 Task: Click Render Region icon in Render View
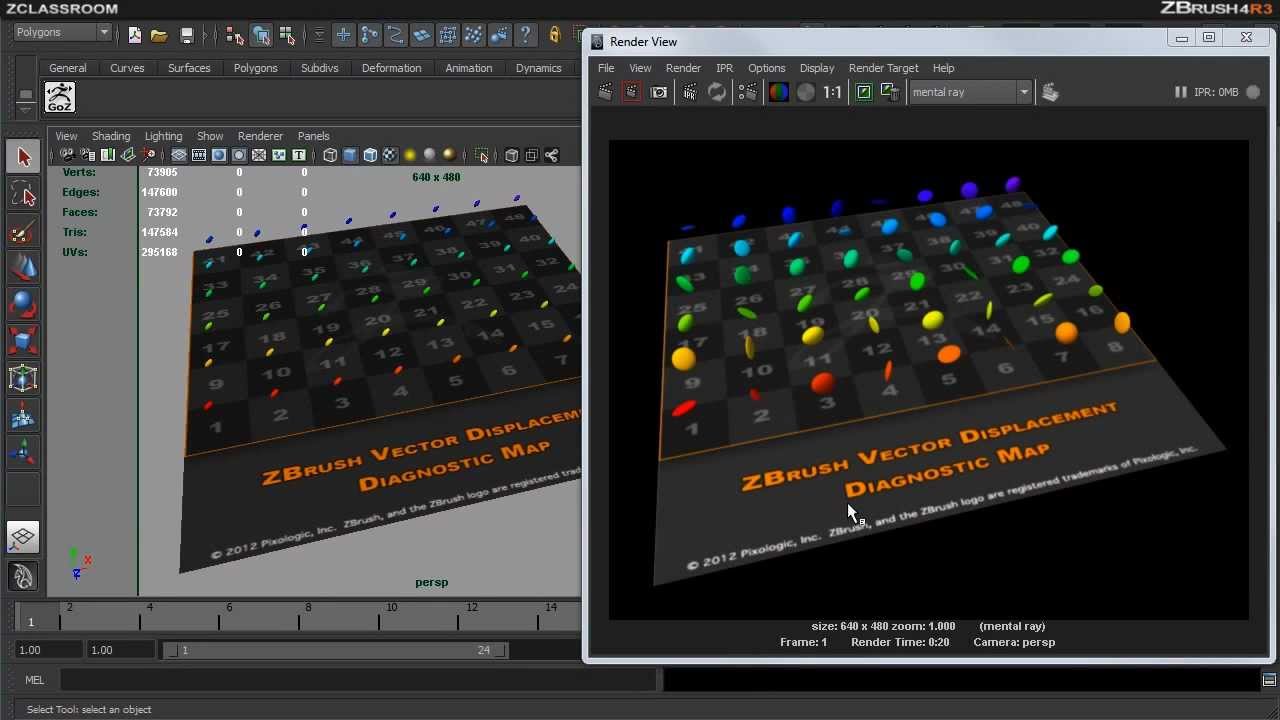tap(632, 92)
